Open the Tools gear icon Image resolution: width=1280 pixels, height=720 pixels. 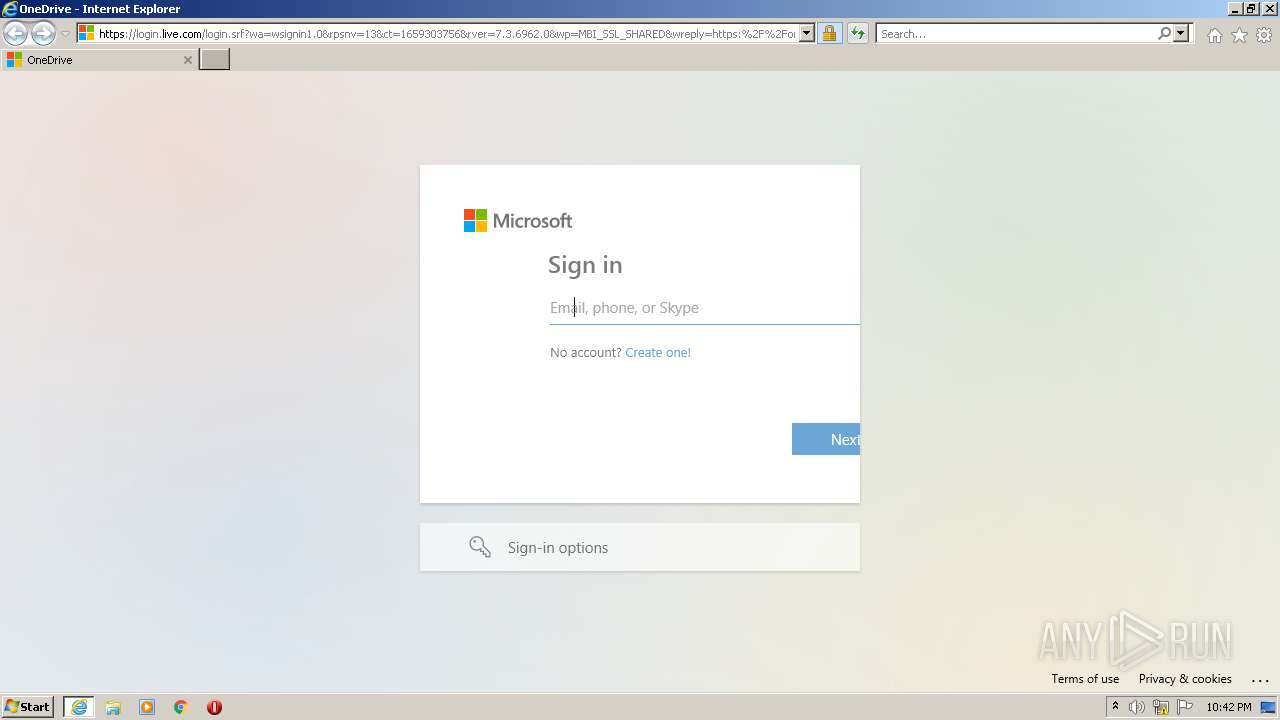click(1264, 35)
